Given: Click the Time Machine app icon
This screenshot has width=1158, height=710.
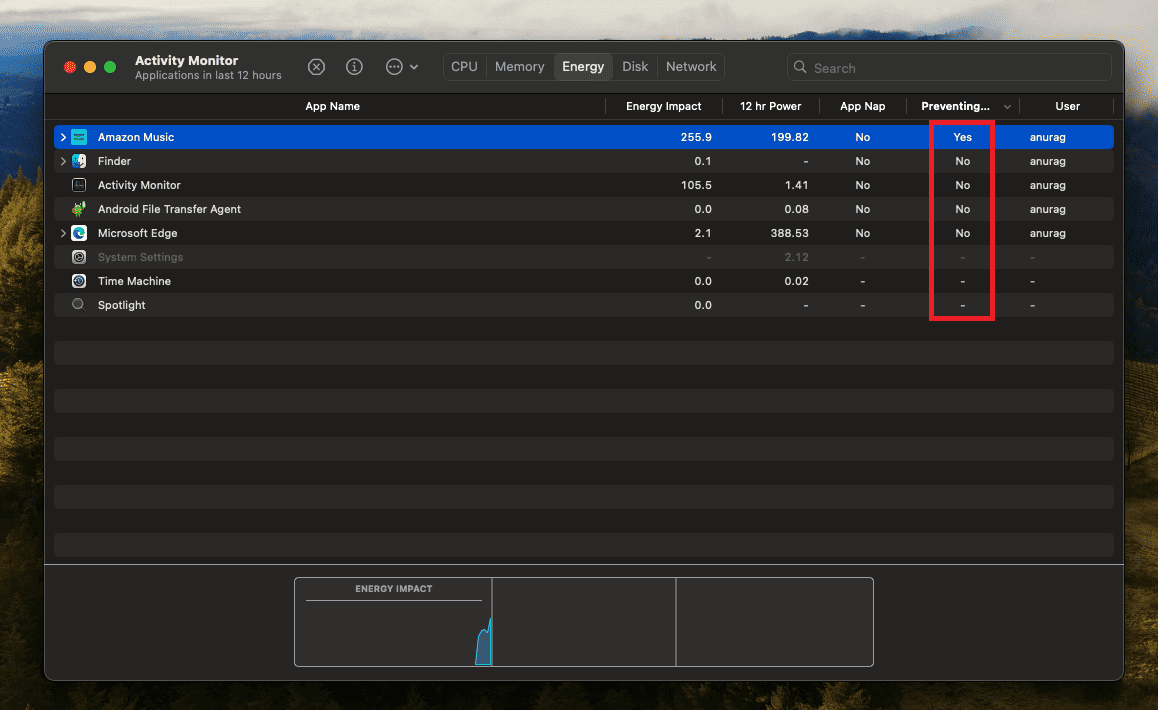Looking at the screenshot, I should point(79,281).
